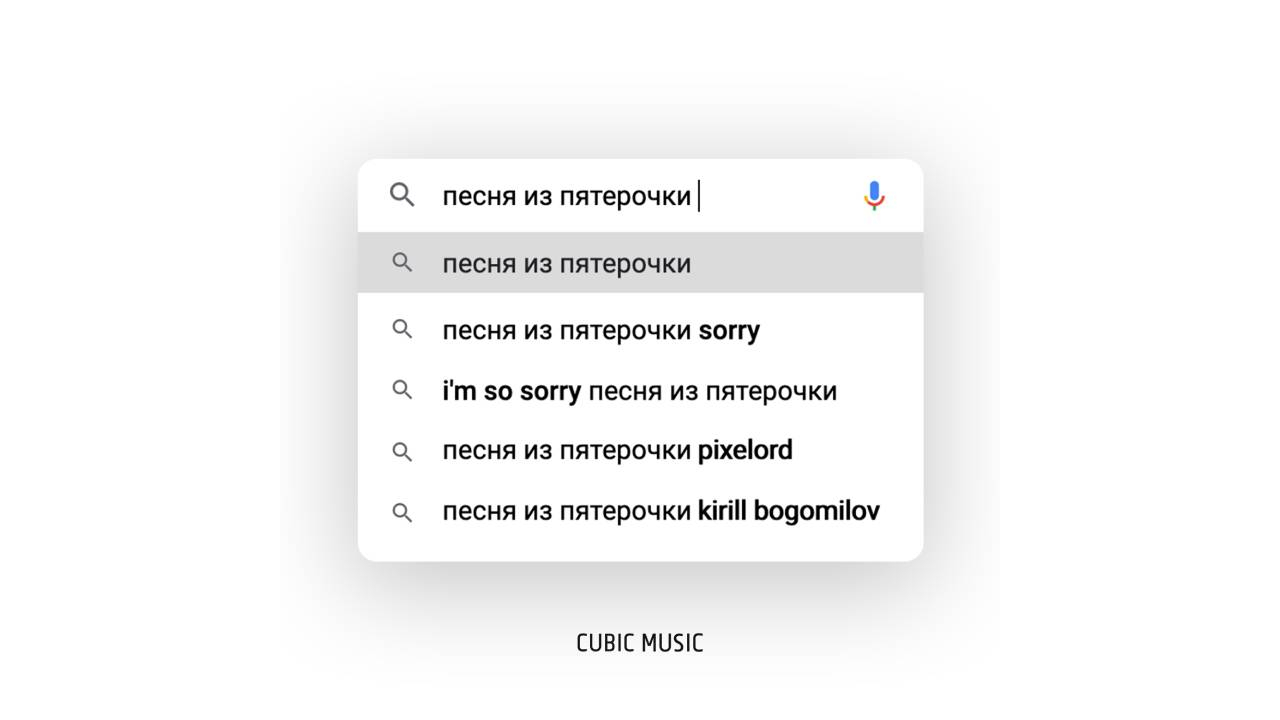Viewport: 1280px width, 720px height.
Task: Click the bold word 'sorry' in the second suggestion
Action: (729, 330)
